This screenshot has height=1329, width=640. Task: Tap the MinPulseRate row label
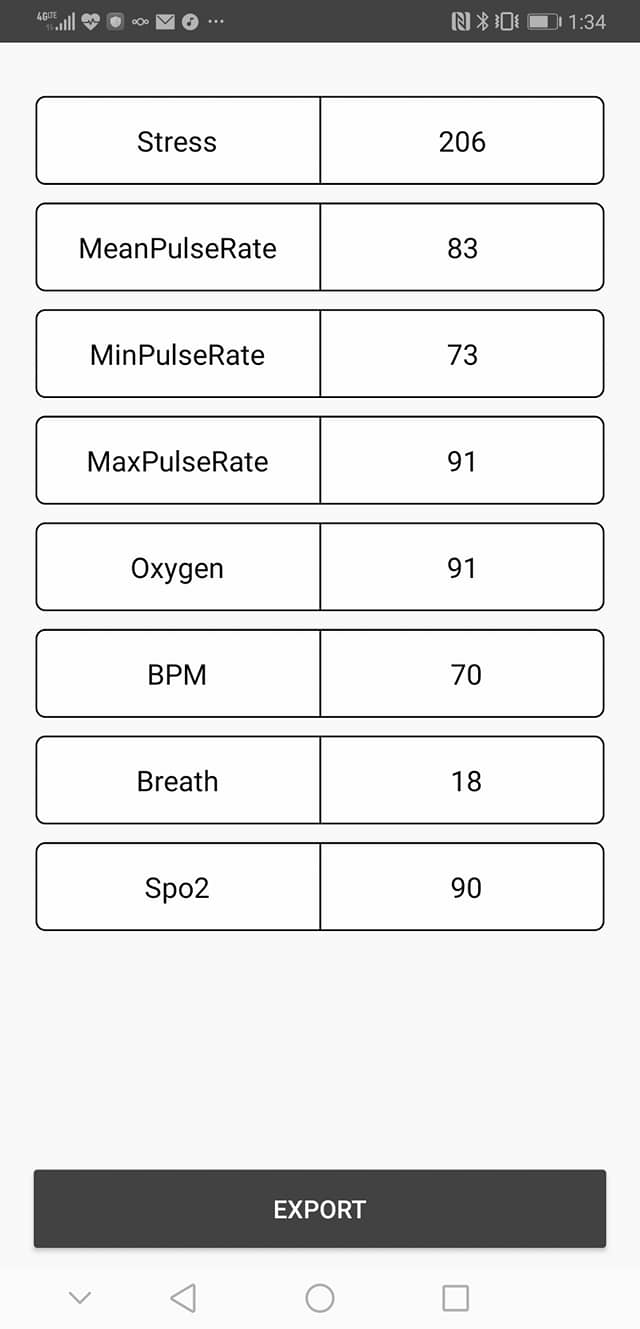pyautogui.click(x=178, y=355)
